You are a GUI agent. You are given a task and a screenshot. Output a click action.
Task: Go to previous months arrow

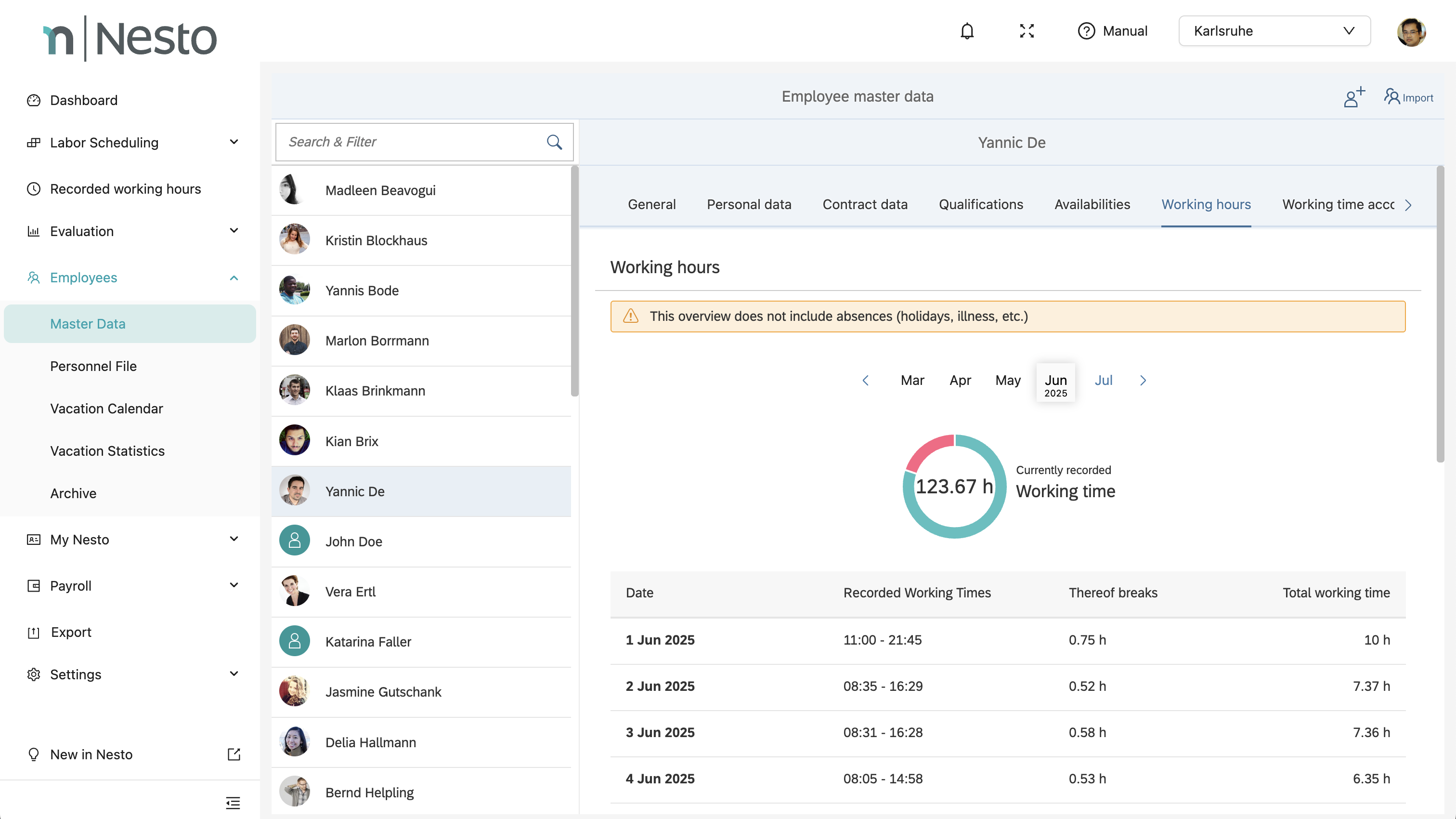(865, 381)
